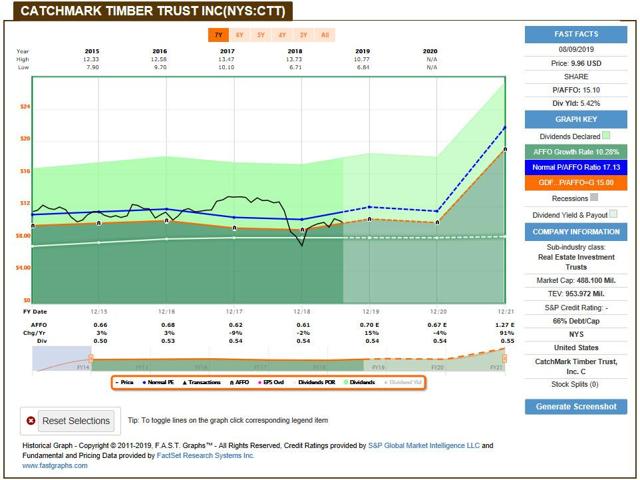
Task: Click the Recessions gray swatch
Action: click(x=594, y=198)
